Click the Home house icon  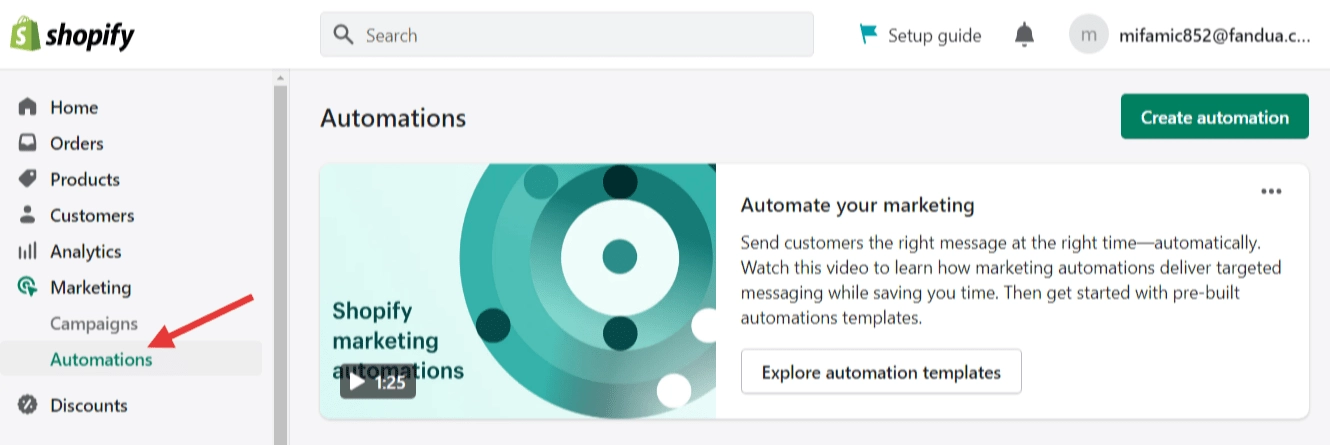[x=28, y=107]
